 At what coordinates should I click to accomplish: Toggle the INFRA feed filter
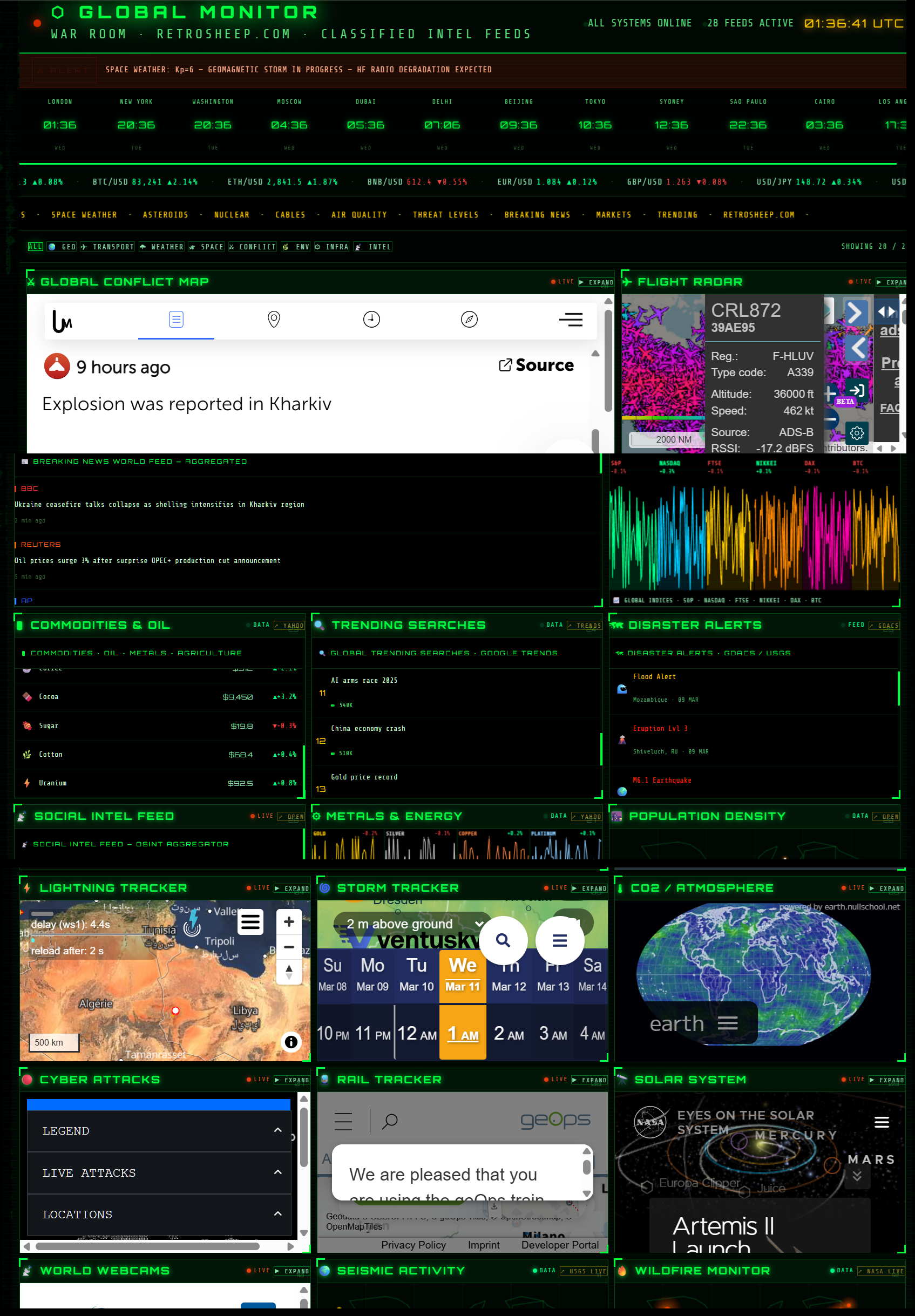pyautogui.click(x=332, y=247)
